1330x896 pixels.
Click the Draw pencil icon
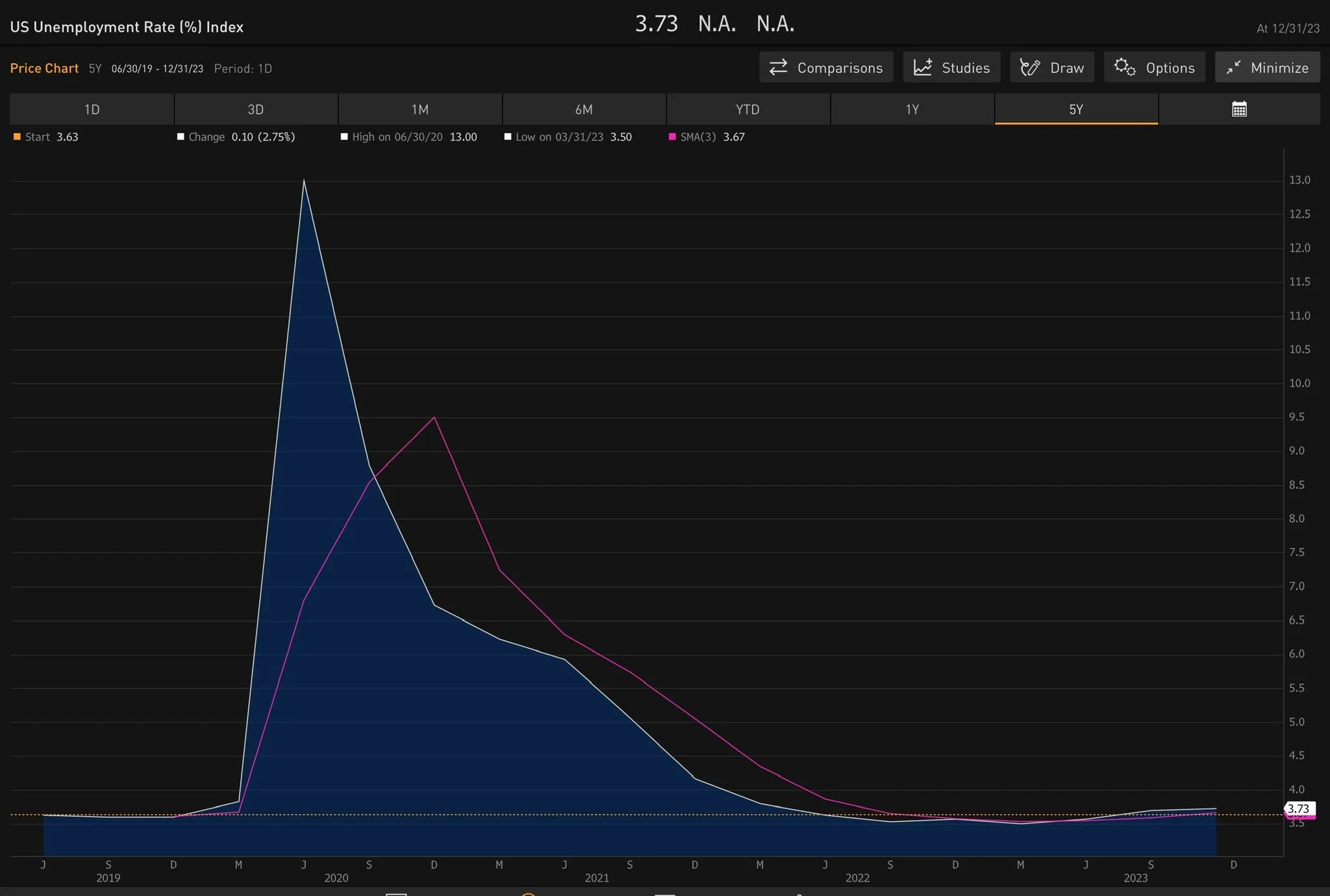1030,68
